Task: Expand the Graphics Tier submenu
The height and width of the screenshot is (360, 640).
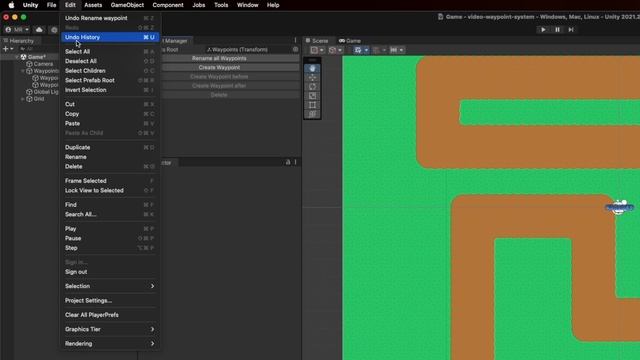Action: (x=110, y=329)
